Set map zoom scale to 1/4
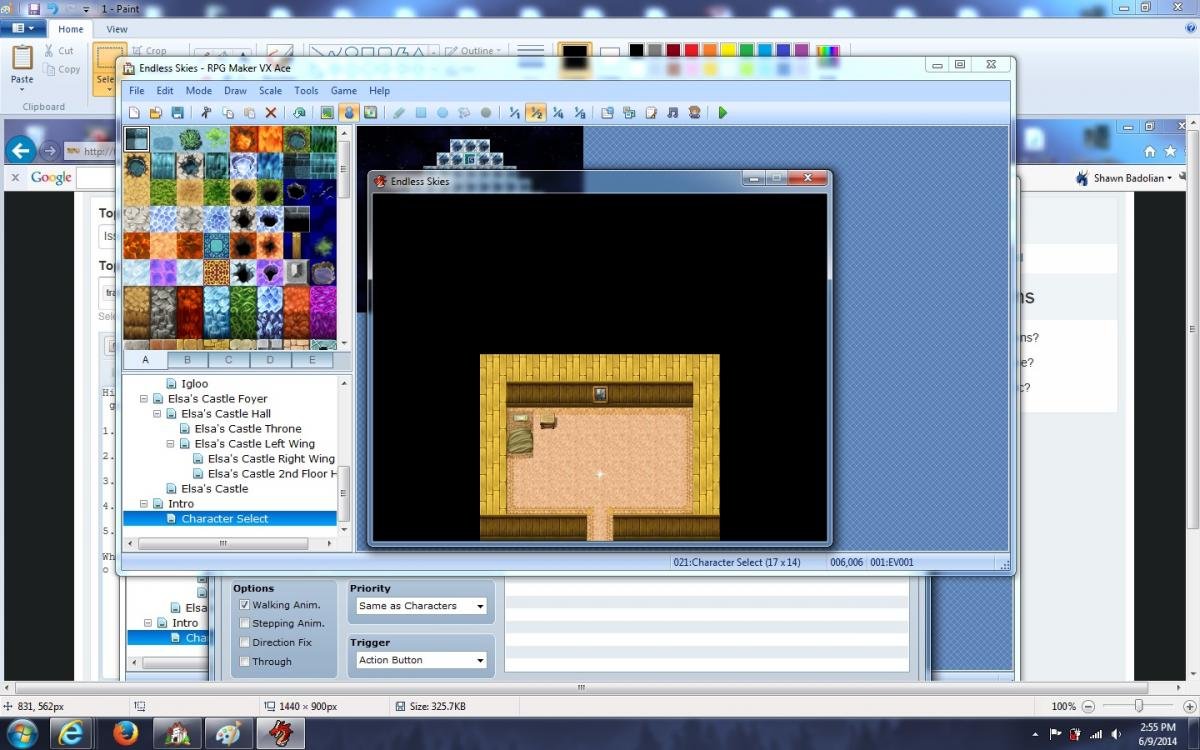Image resolution: width=1200 pixels, height=750 pixels. tap(558, 113)
